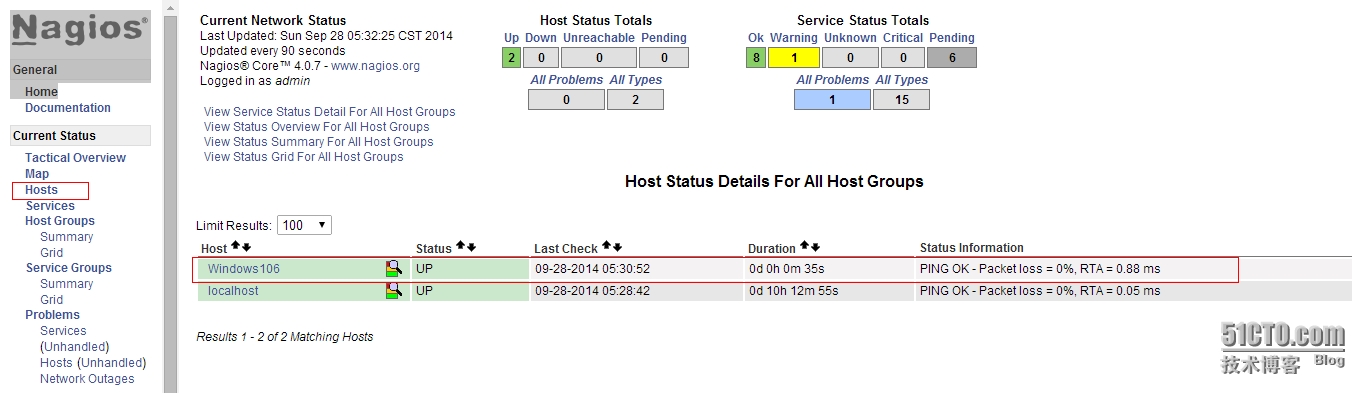This screenshot has height=393, width=1364.
Task: Open Service Groups in the sidebar
Action: tap(69, 268)
